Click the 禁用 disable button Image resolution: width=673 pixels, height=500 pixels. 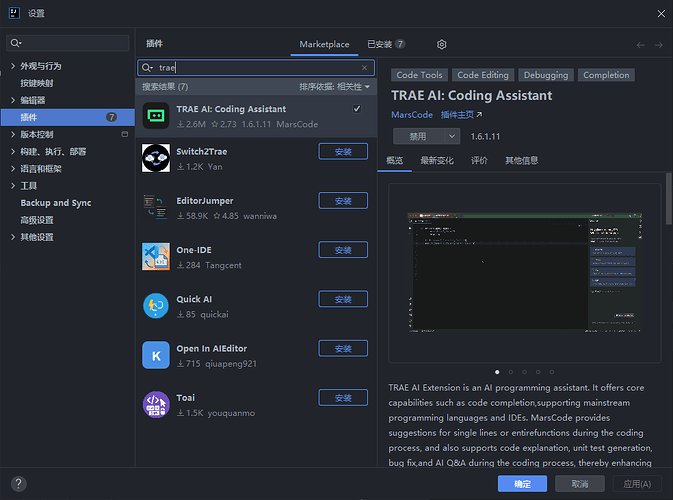(418, 136)
